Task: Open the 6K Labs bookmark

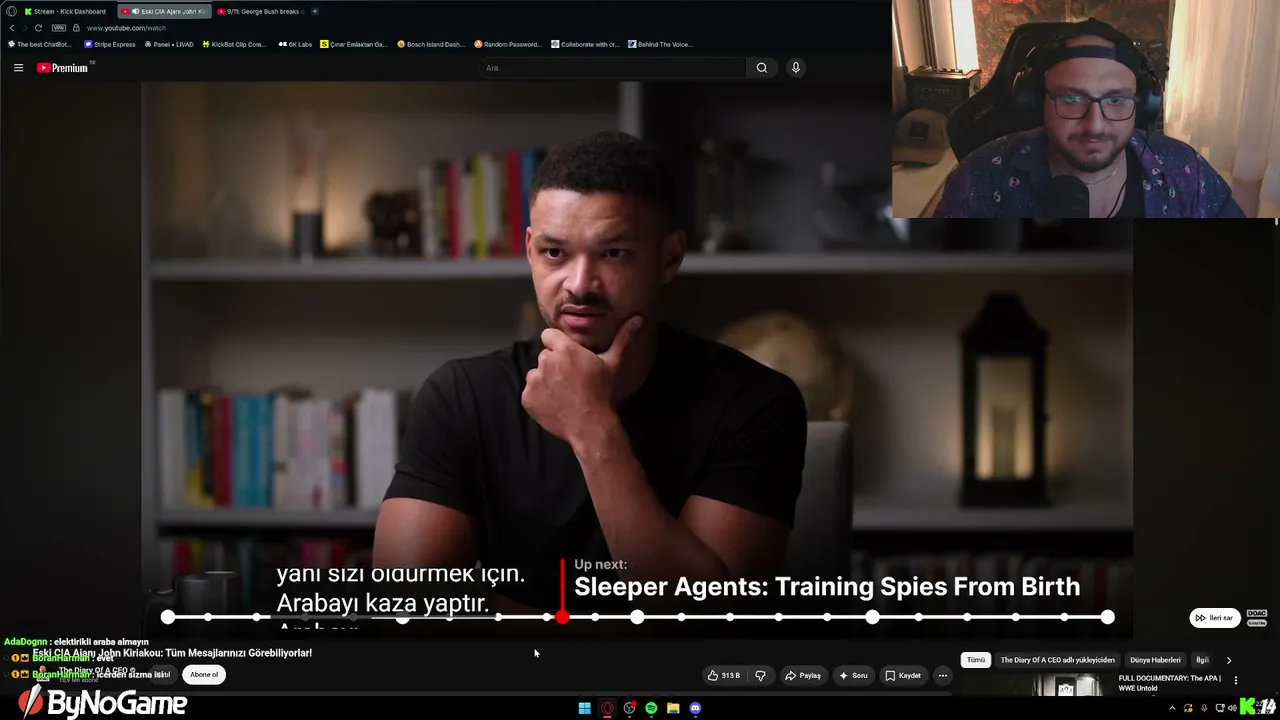Action: pyautogui.click(x=295, y=44)
